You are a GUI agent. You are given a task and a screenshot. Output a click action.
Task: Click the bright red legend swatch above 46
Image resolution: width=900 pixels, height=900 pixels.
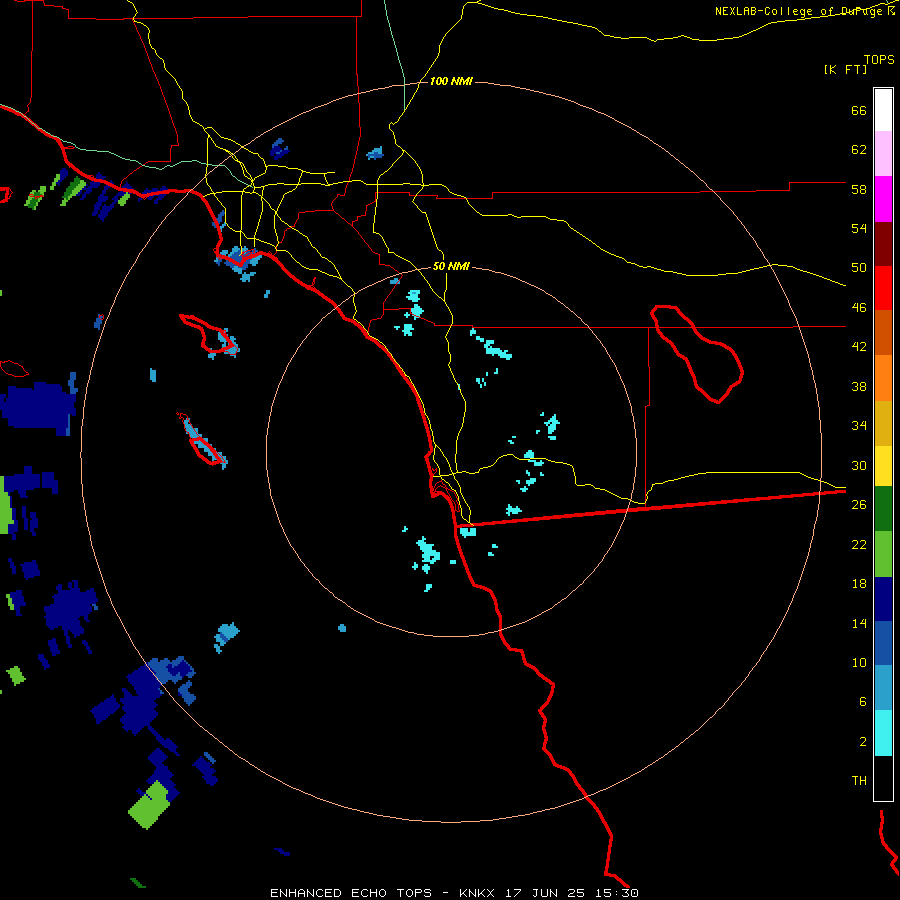[883, 288]
